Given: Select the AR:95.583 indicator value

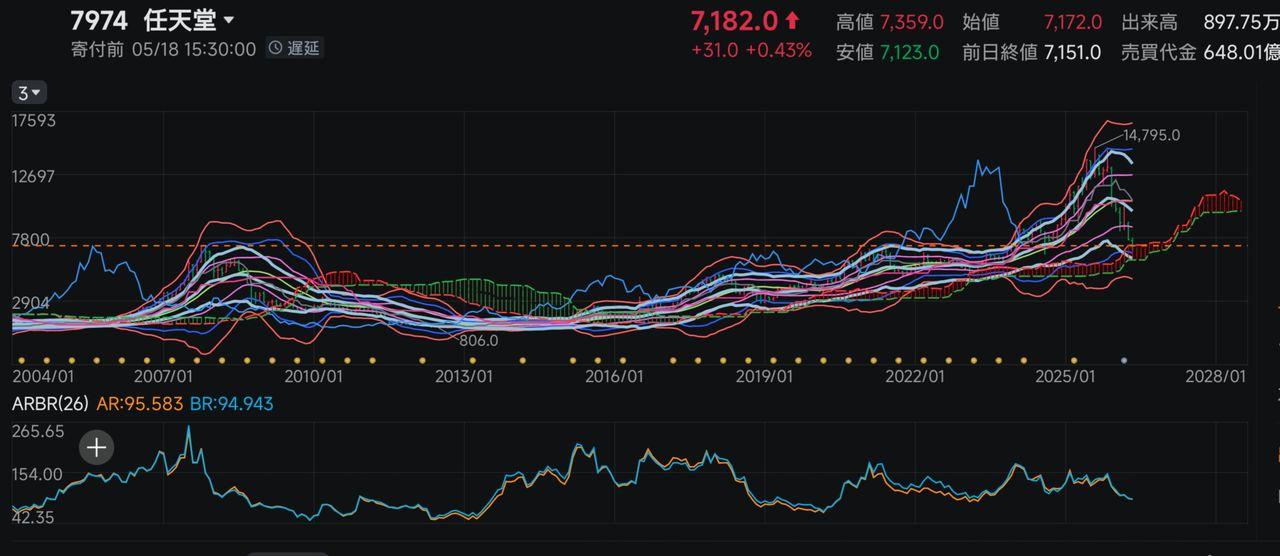Looking at the screenshot, I should 138,404.
